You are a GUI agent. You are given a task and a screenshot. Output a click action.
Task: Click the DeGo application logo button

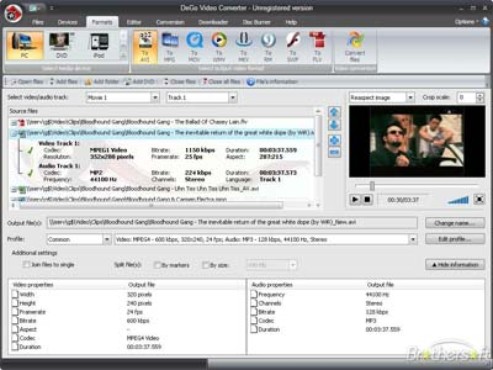pyautogui.click(x=13, y=13)
